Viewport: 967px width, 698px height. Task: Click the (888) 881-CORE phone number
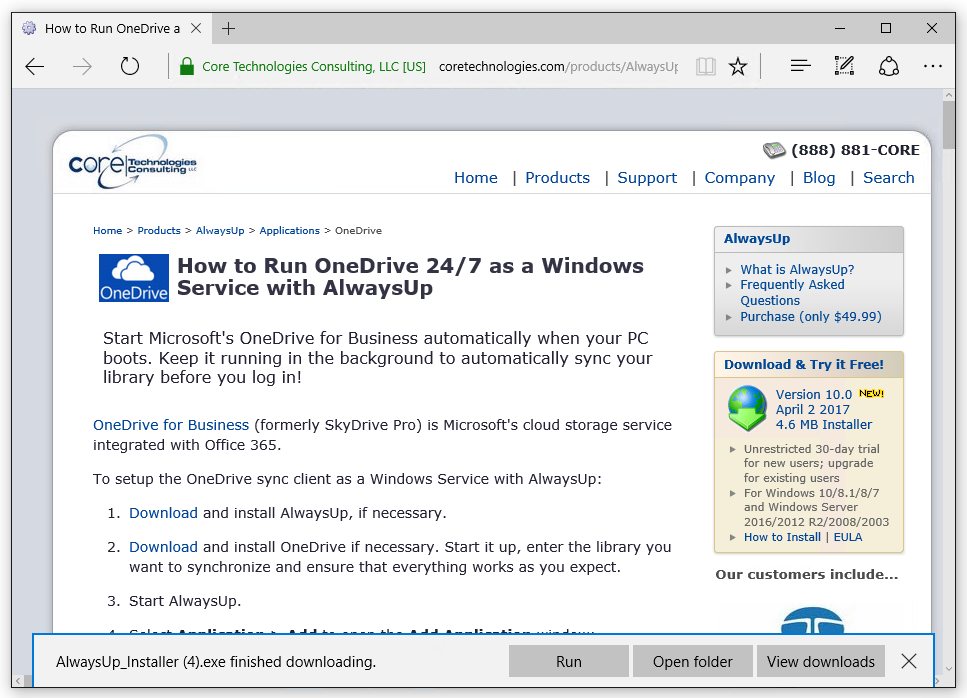coord(855,150)
